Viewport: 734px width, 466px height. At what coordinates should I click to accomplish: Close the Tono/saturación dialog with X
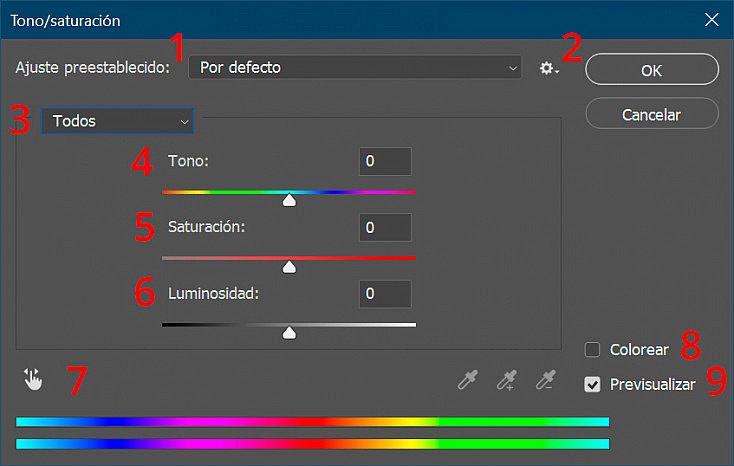[712, 20]
